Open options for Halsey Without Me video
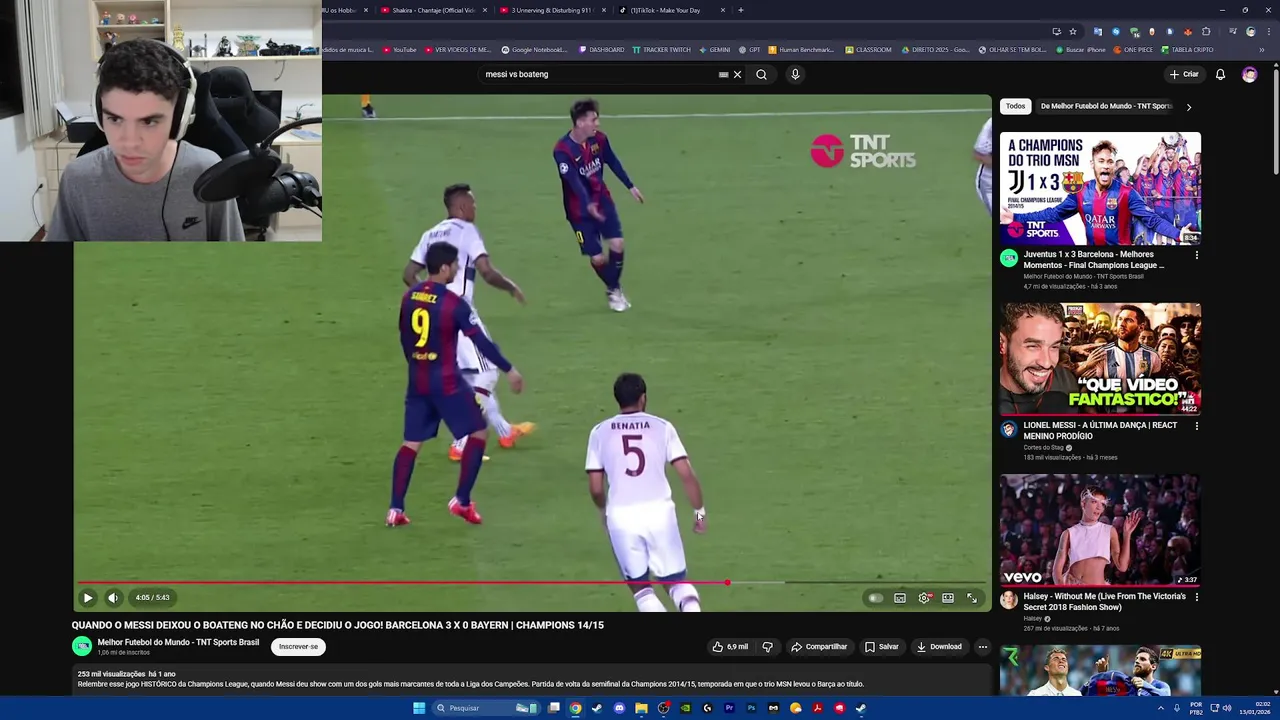The image size is (1280, 720). [1197, 597]
